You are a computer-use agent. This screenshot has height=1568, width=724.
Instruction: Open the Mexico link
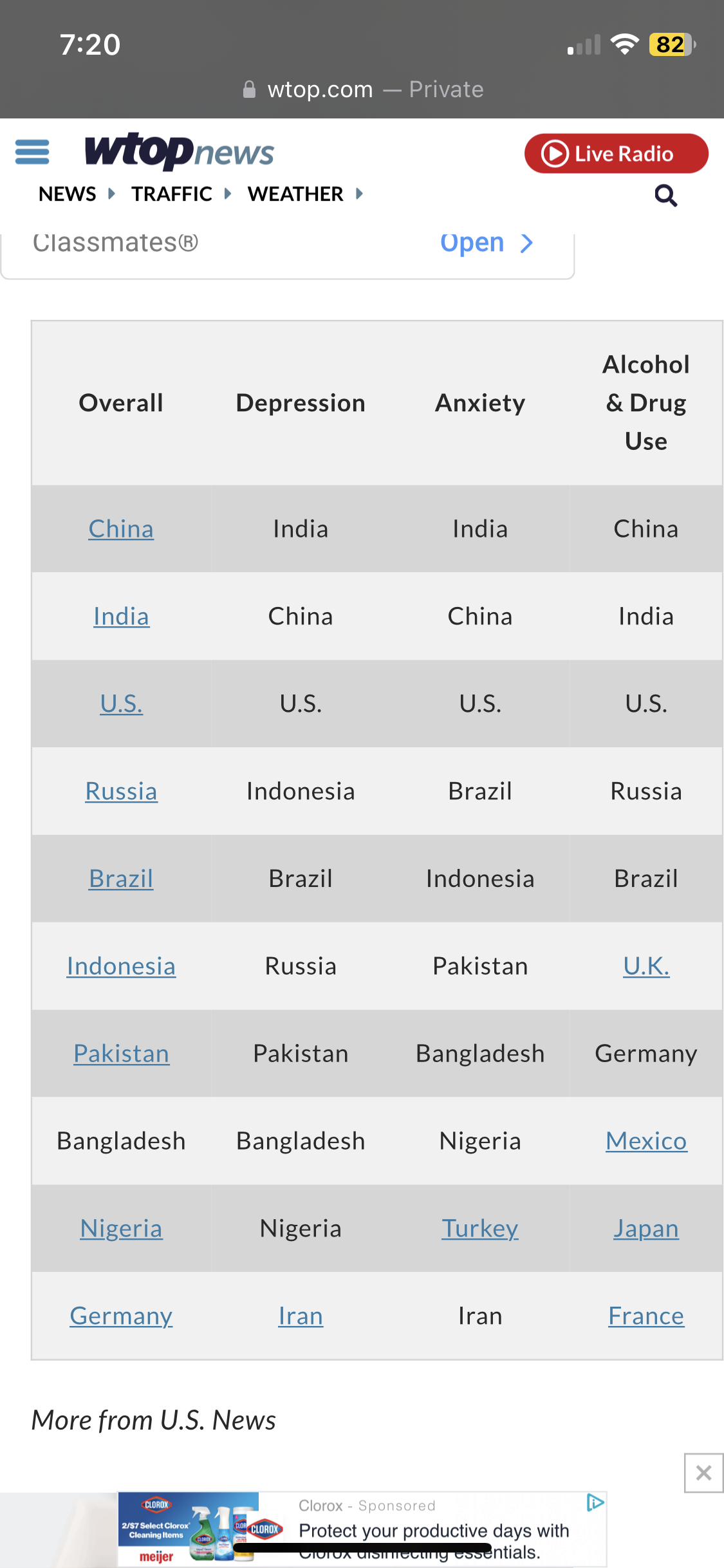[646, 1141]
